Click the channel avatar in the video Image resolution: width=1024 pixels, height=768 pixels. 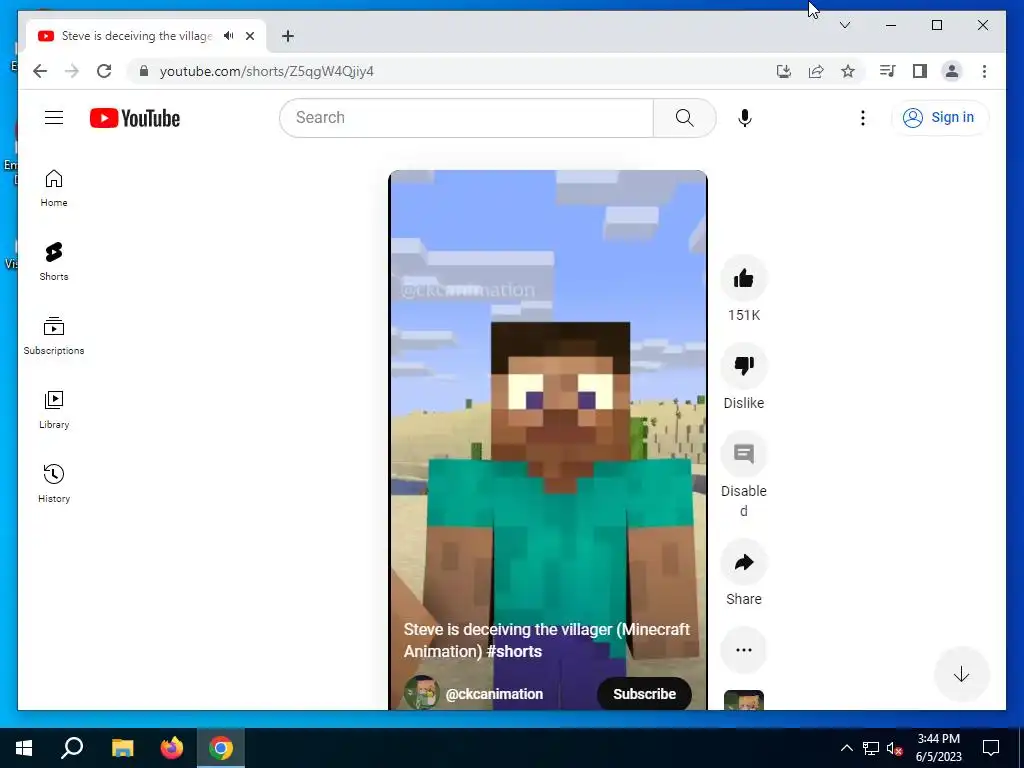(x=421, y=693)
